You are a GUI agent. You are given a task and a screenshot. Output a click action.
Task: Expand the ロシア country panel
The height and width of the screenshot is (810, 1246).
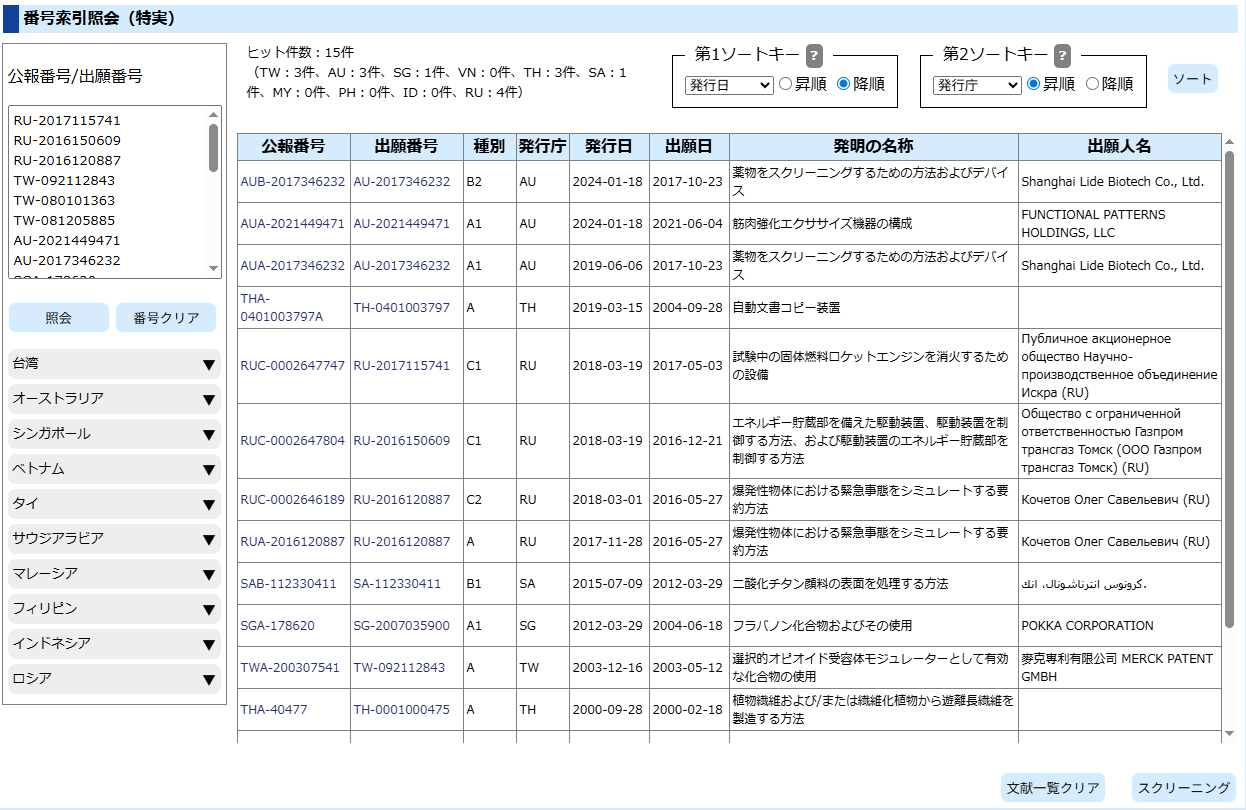[114, 679]
